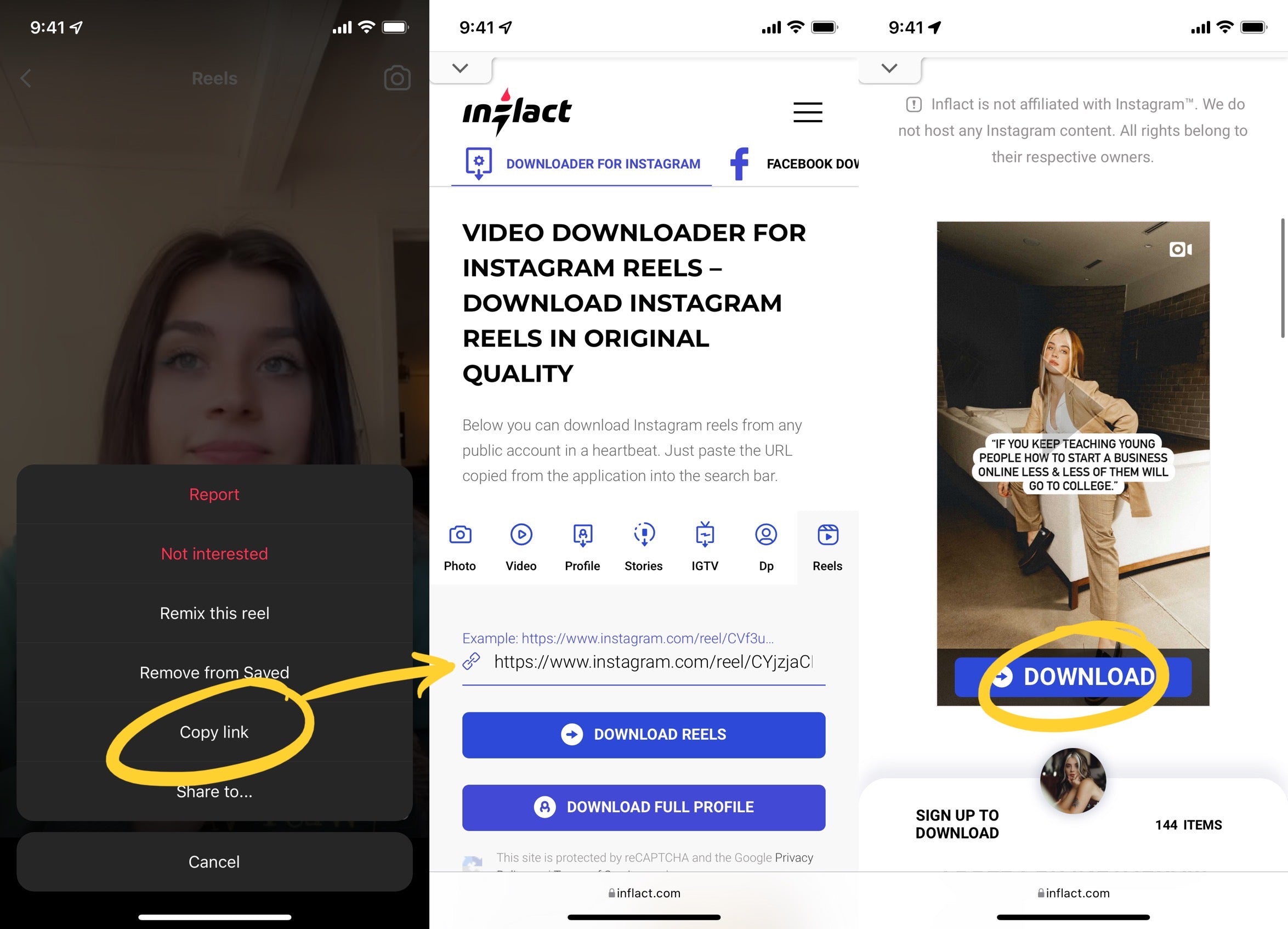
Task: Click the DOWNLOAD REELS button
Action: [644, 734]
